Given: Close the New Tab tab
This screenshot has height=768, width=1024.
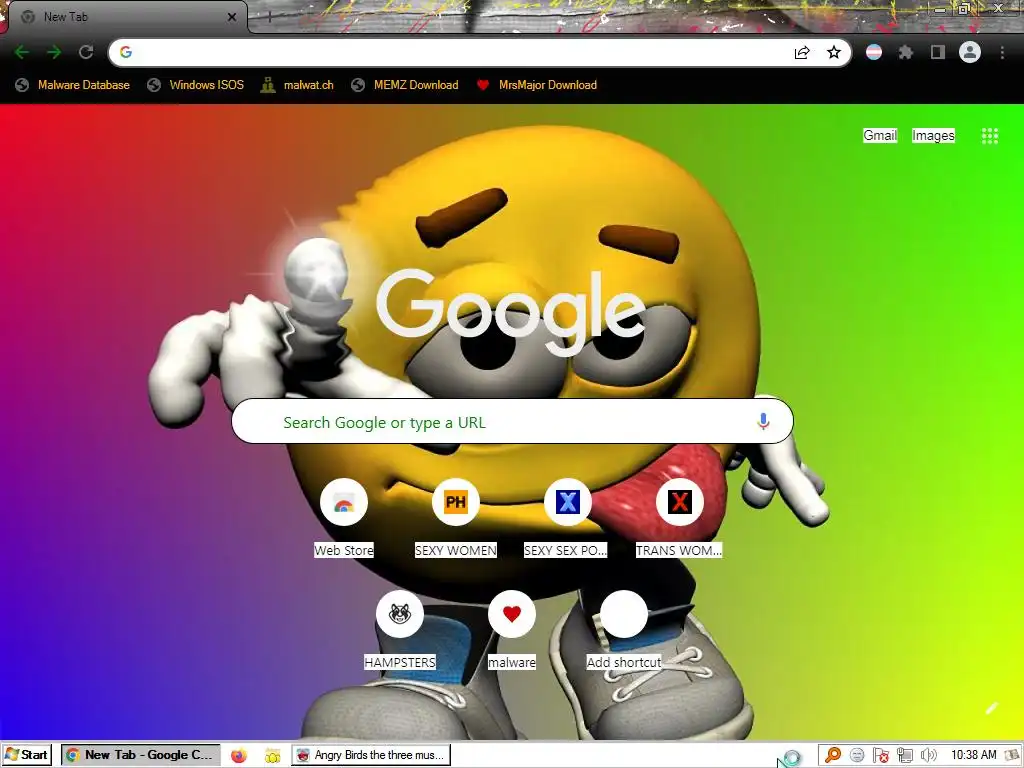Looking at the screenshot, I should [x=232, y=17].
